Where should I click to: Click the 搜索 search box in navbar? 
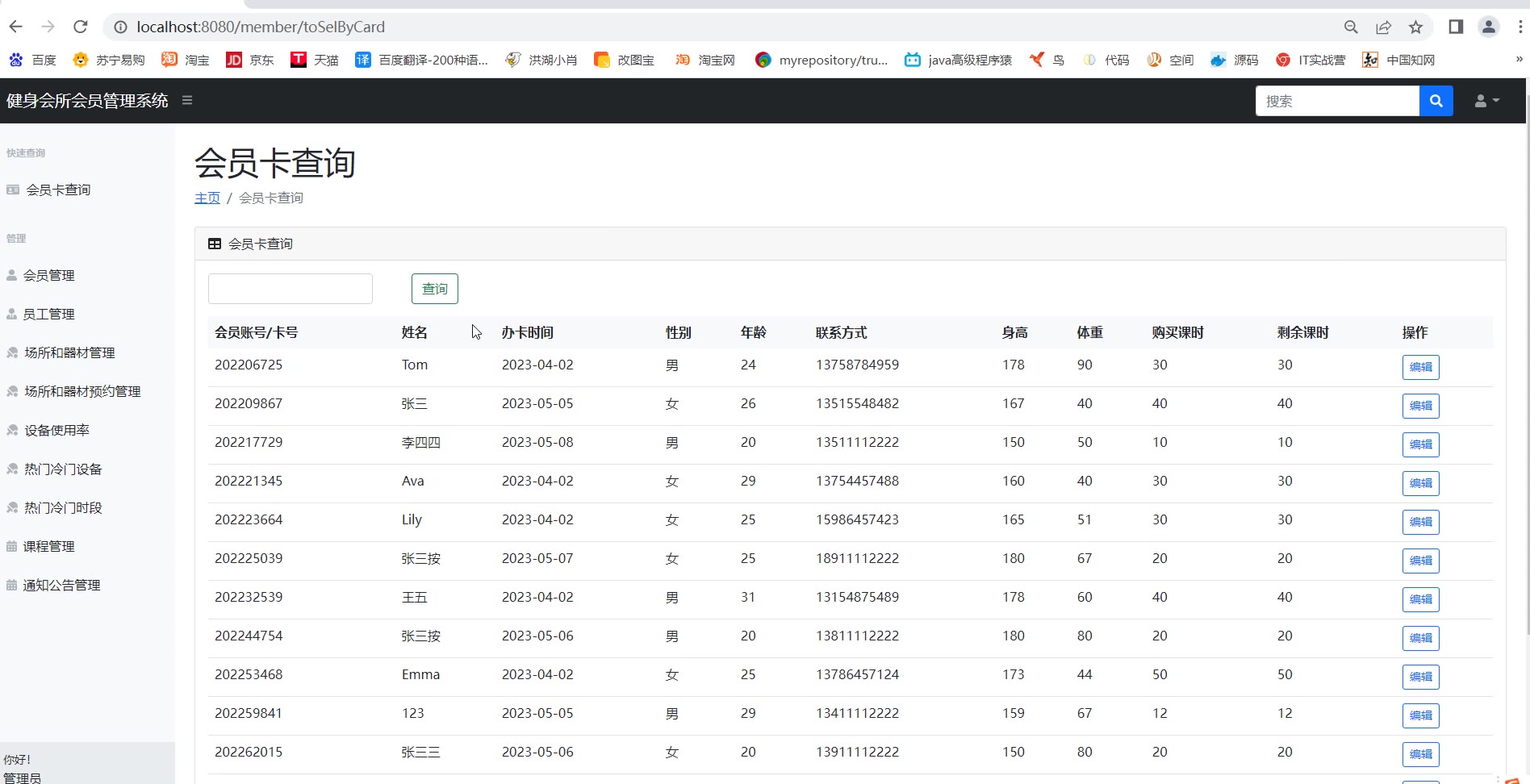click(1337, 101)
